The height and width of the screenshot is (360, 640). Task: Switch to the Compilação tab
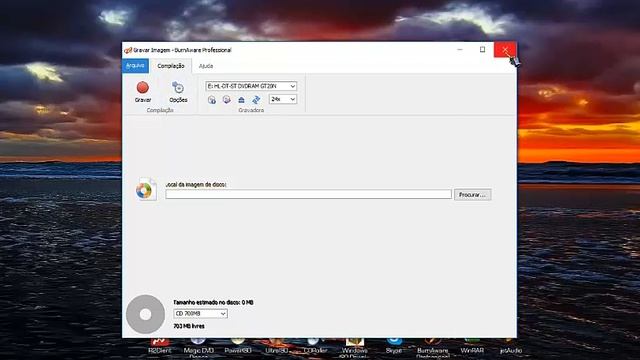171,66
